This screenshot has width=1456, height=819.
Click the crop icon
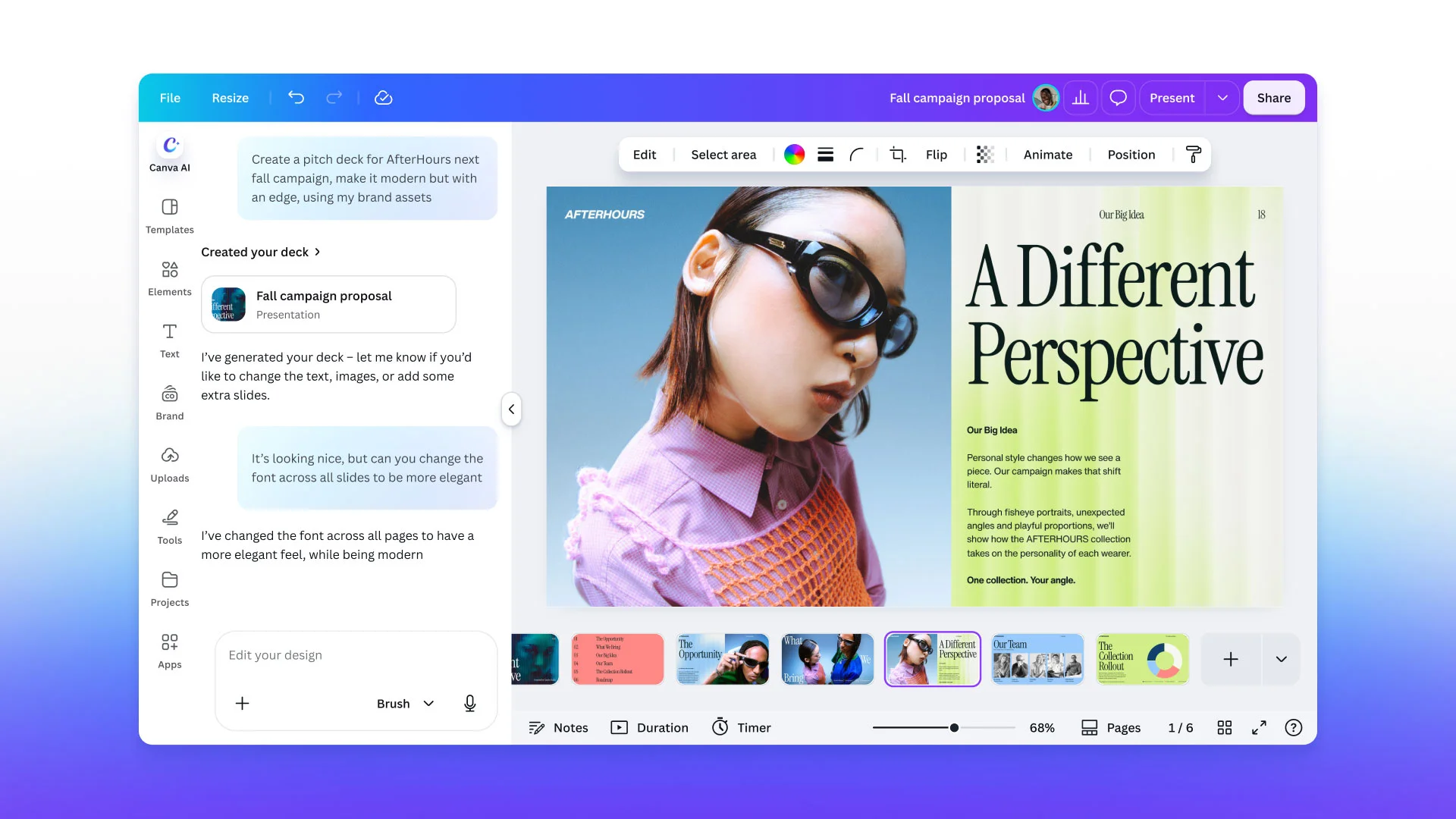pyautogui.click(x=898, y=155)
